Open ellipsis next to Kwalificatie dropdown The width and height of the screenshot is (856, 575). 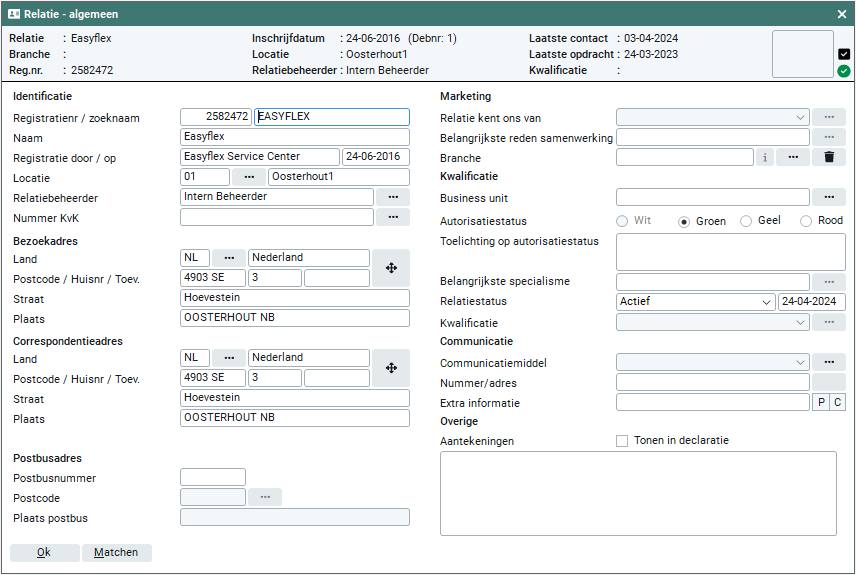[x=829, y=322]
